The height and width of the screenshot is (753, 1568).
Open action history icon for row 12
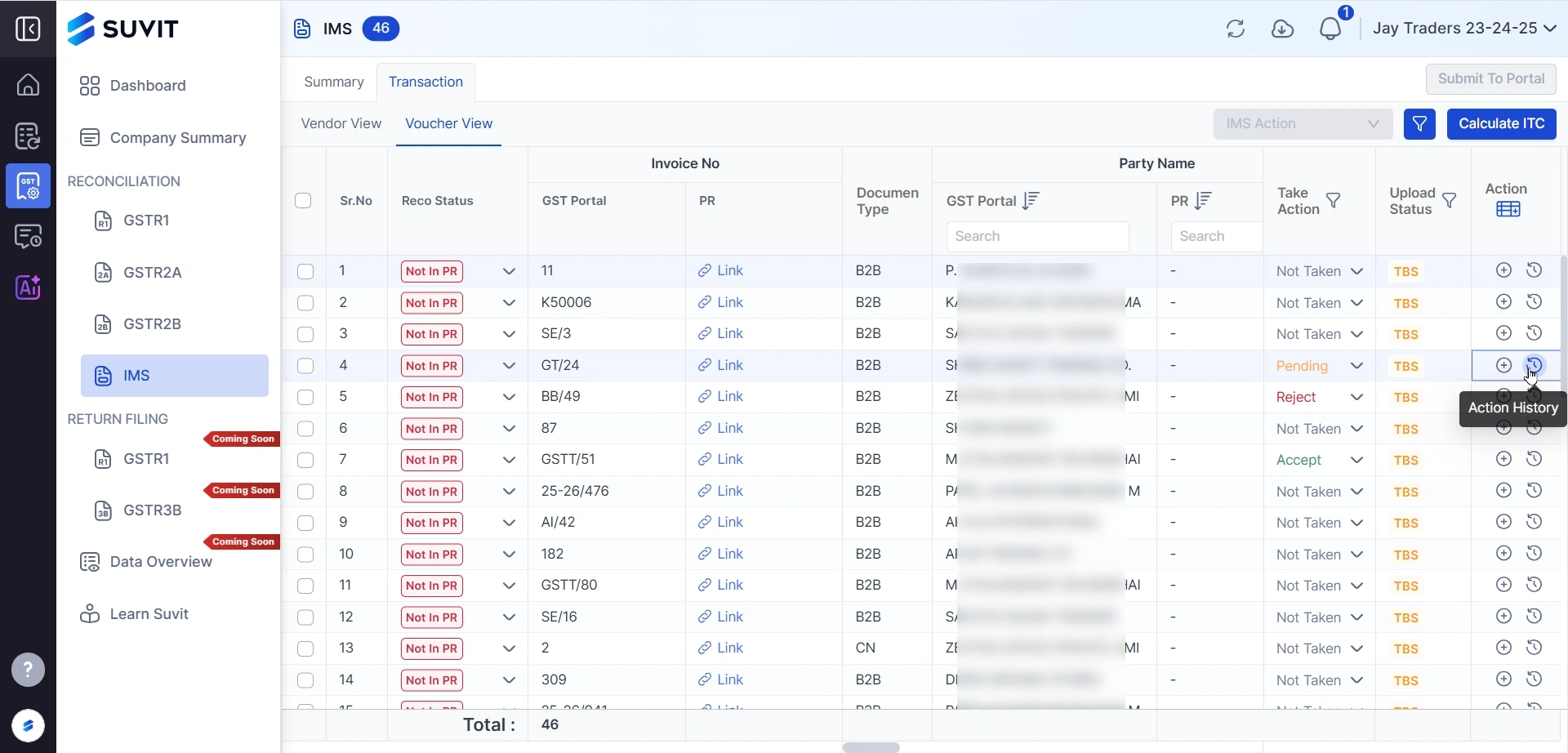point(1534,617)
